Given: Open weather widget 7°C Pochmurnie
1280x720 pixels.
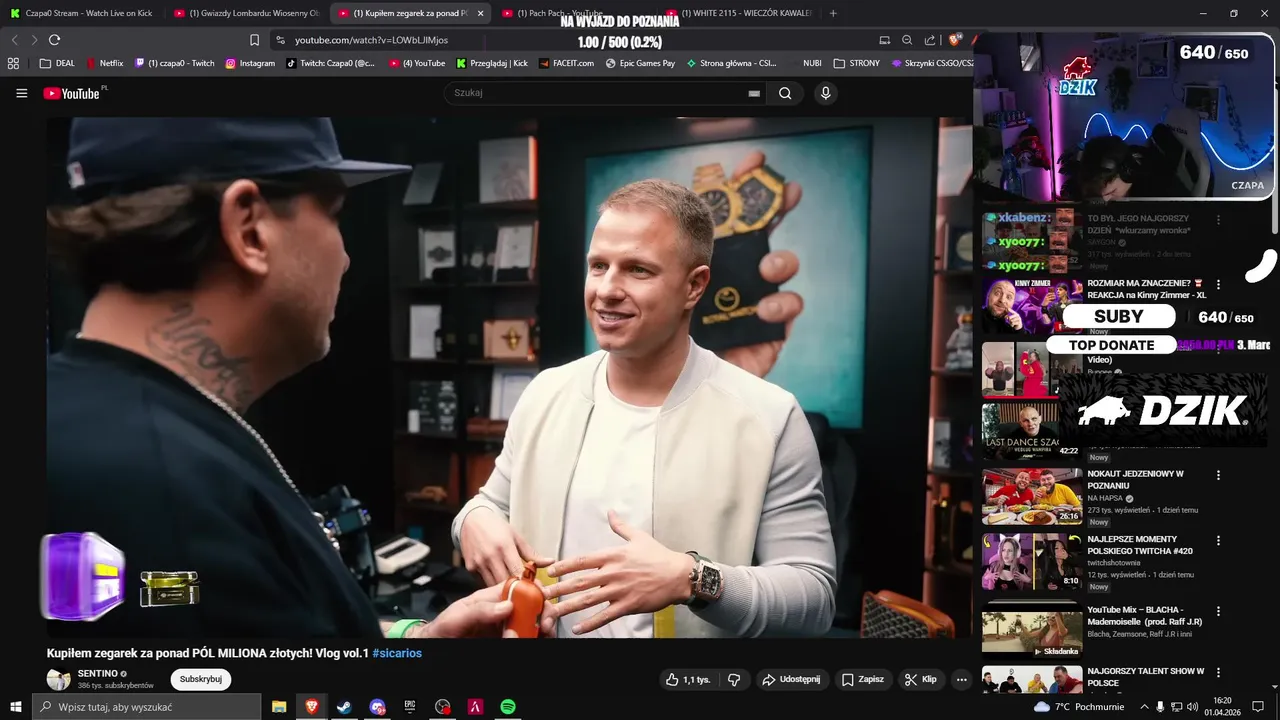Looking at the screenshot, I should [x=1079, y=707].
